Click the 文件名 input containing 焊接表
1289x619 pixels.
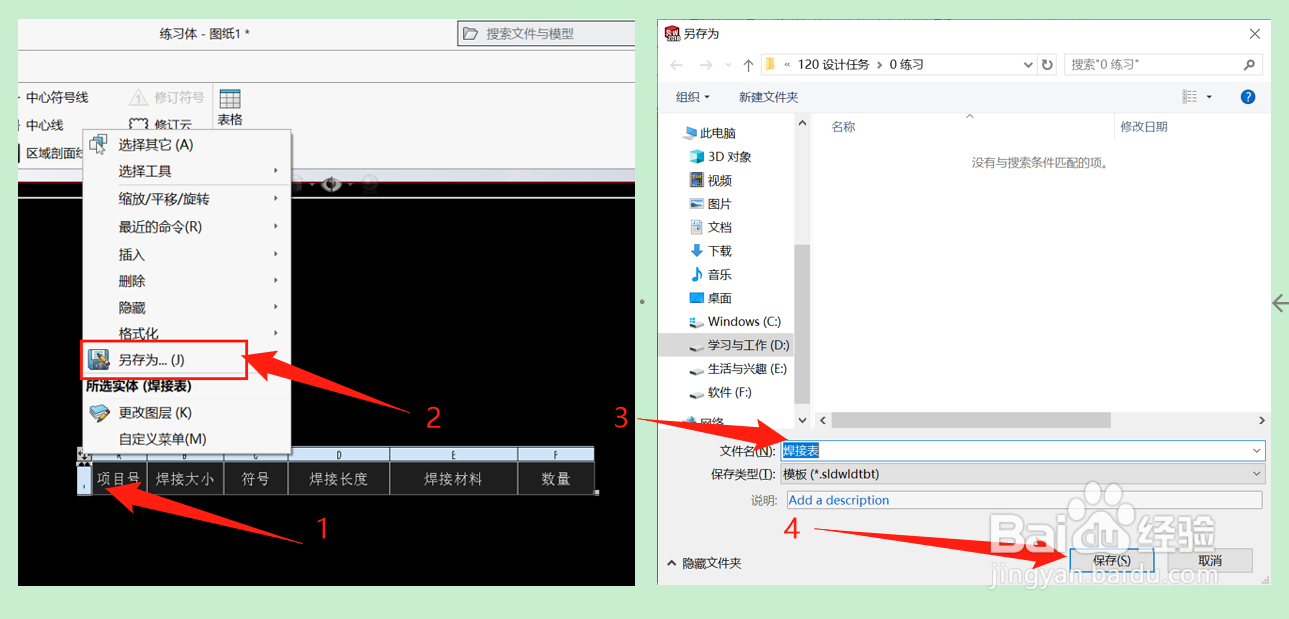click(1000, 450)
